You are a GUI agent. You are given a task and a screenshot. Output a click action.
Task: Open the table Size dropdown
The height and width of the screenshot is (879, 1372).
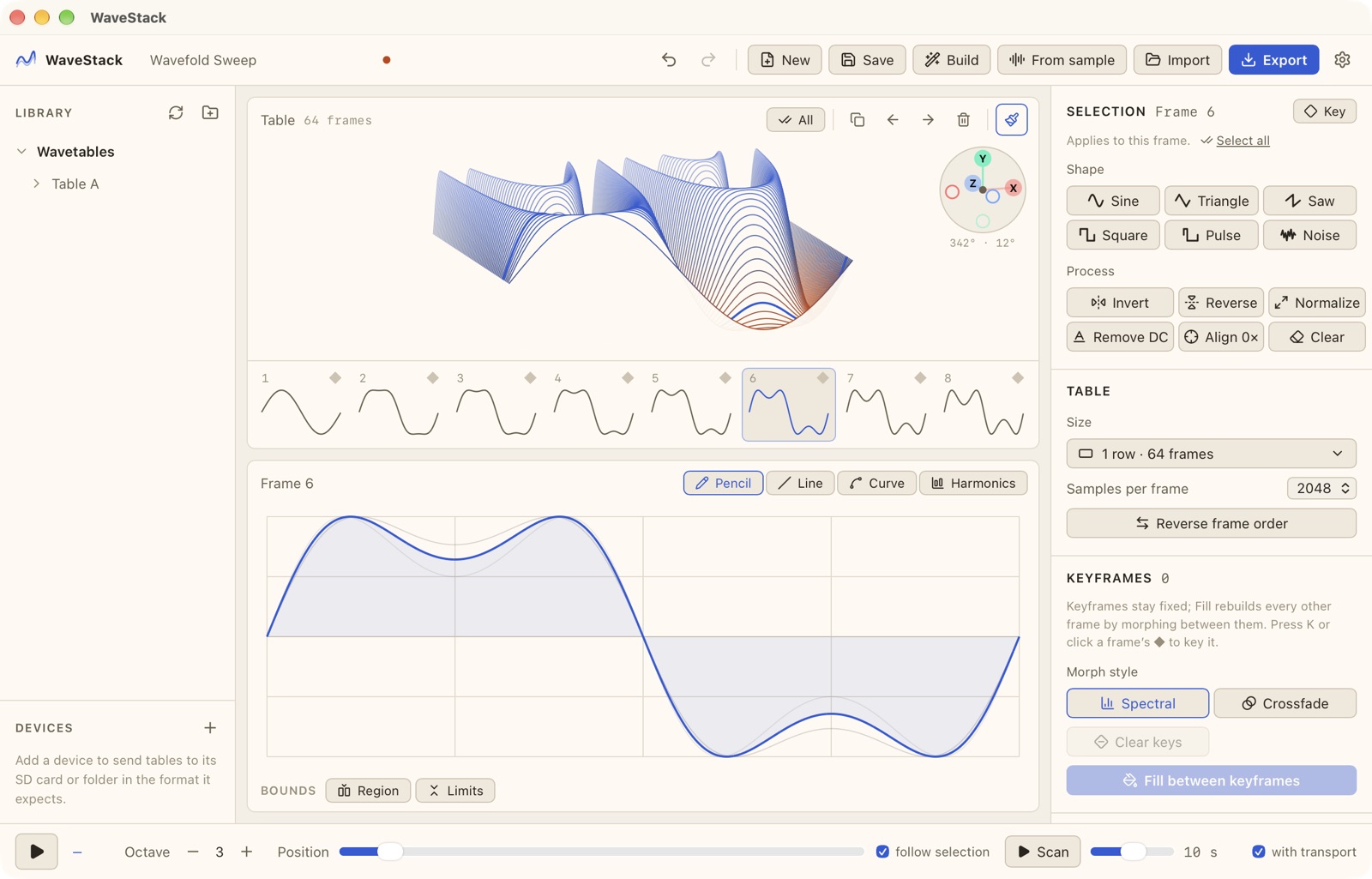click(x=1211, y=454)
